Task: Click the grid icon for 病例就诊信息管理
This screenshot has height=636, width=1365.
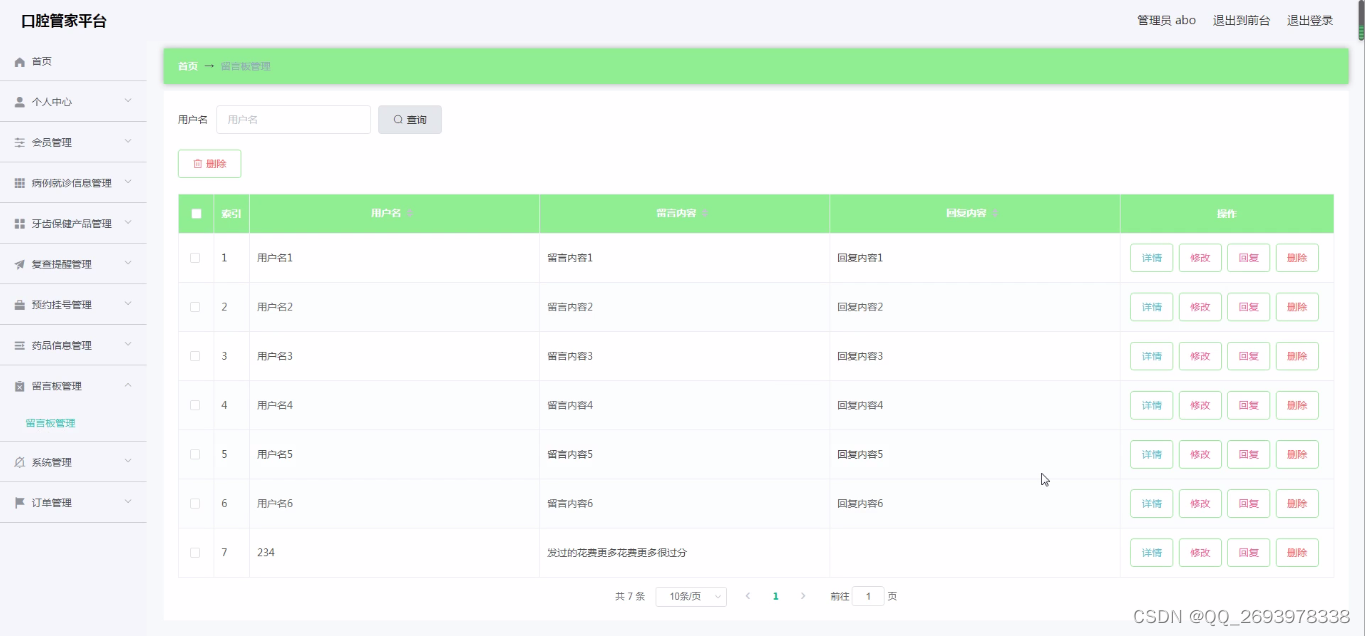Action: (x=20, y=183)
